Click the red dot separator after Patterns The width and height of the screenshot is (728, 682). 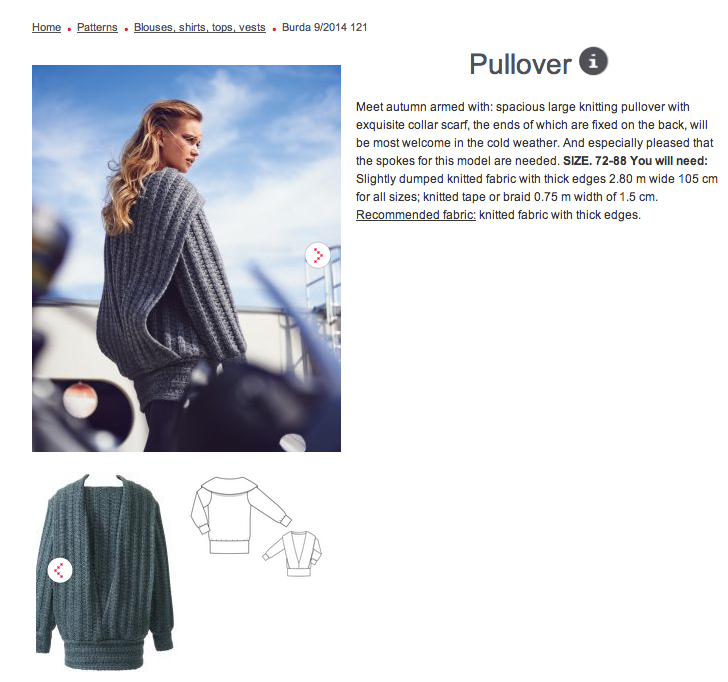pyautogui.click(x=126, y=29)
